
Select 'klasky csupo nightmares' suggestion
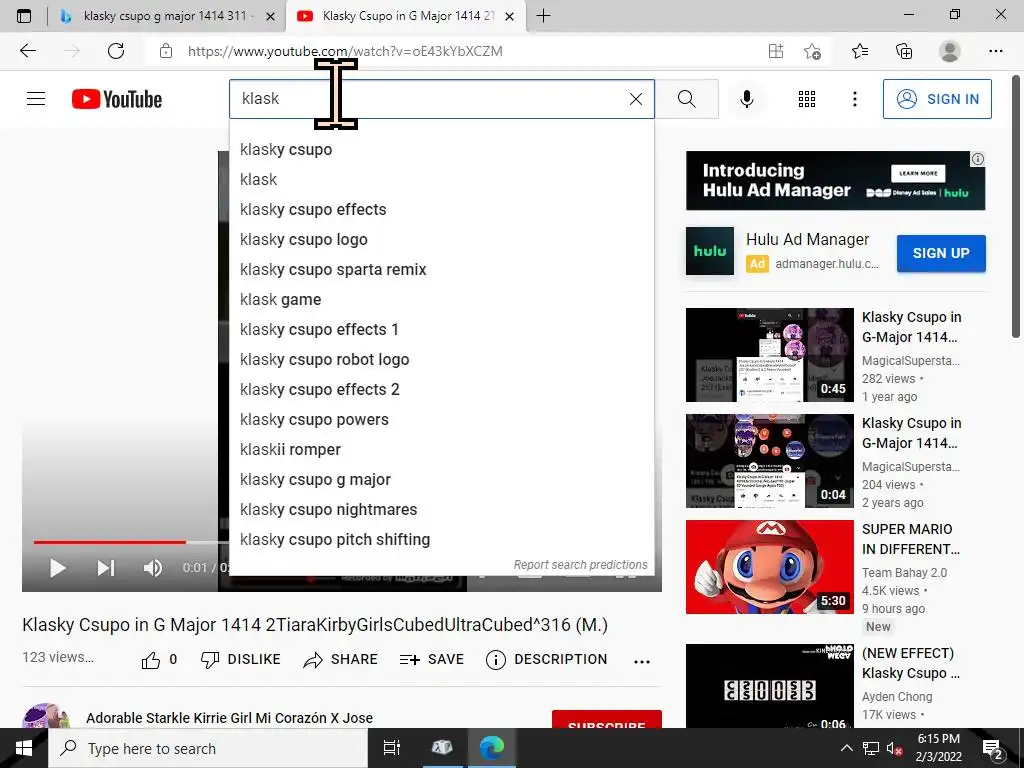point(441,510)
